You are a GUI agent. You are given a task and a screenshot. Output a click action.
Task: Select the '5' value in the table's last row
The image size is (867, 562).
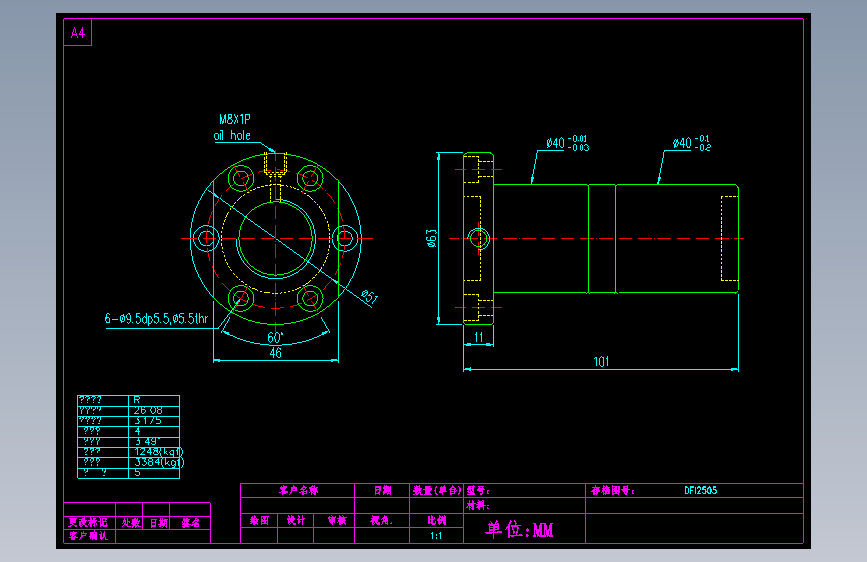click(138, 473)
